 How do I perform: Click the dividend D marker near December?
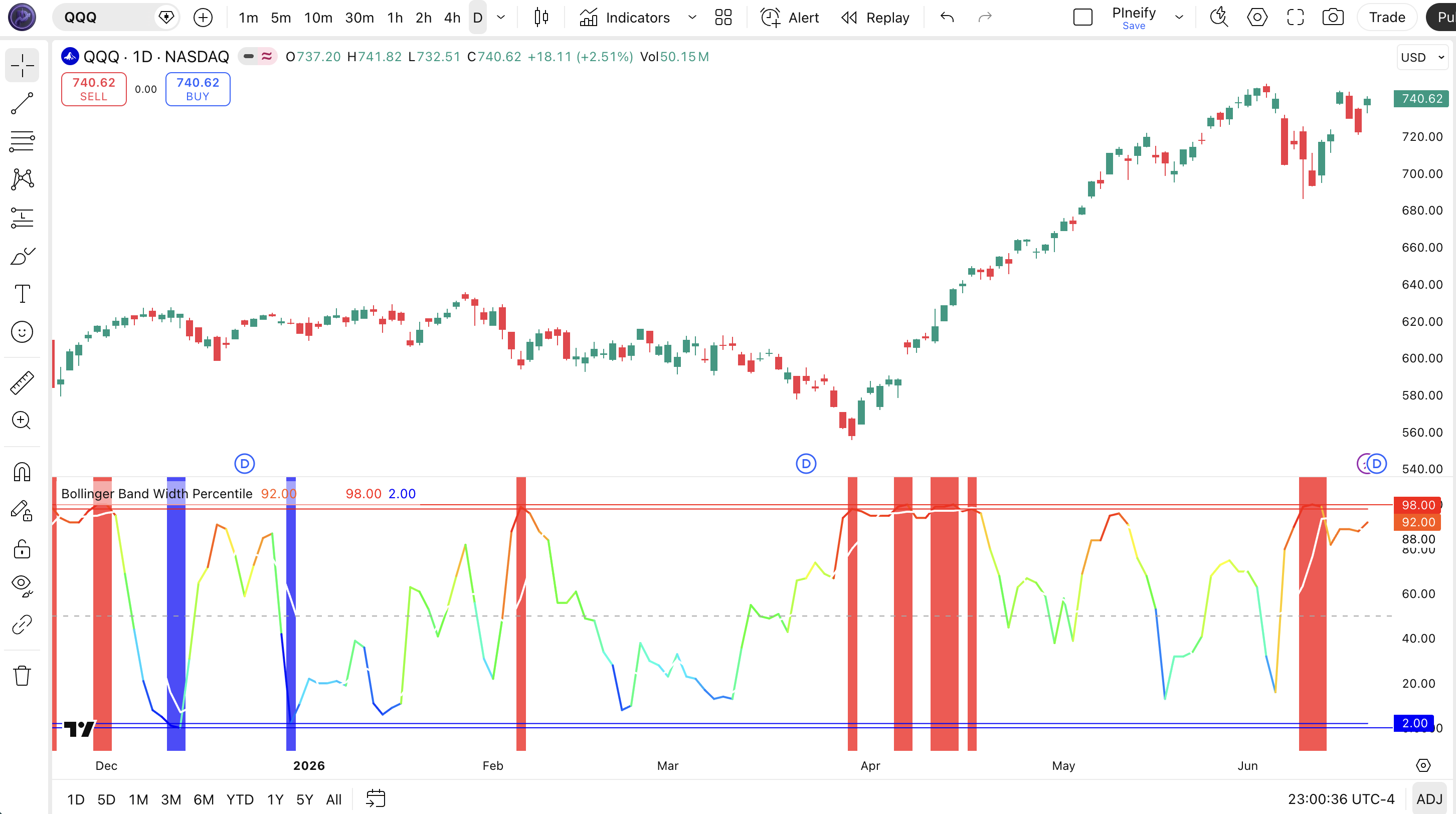[245, 464]
